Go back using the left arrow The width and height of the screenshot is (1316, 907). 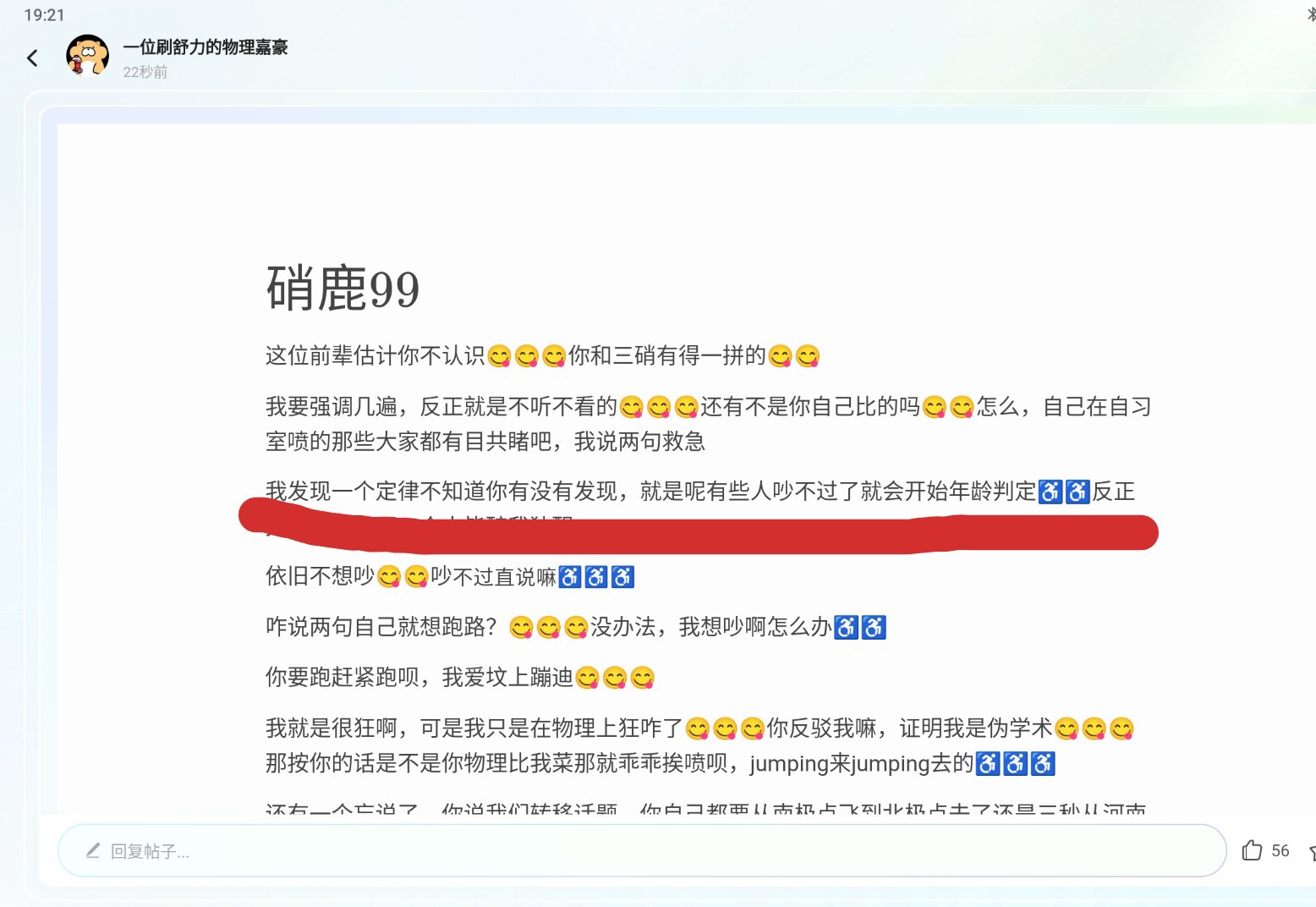32,58
